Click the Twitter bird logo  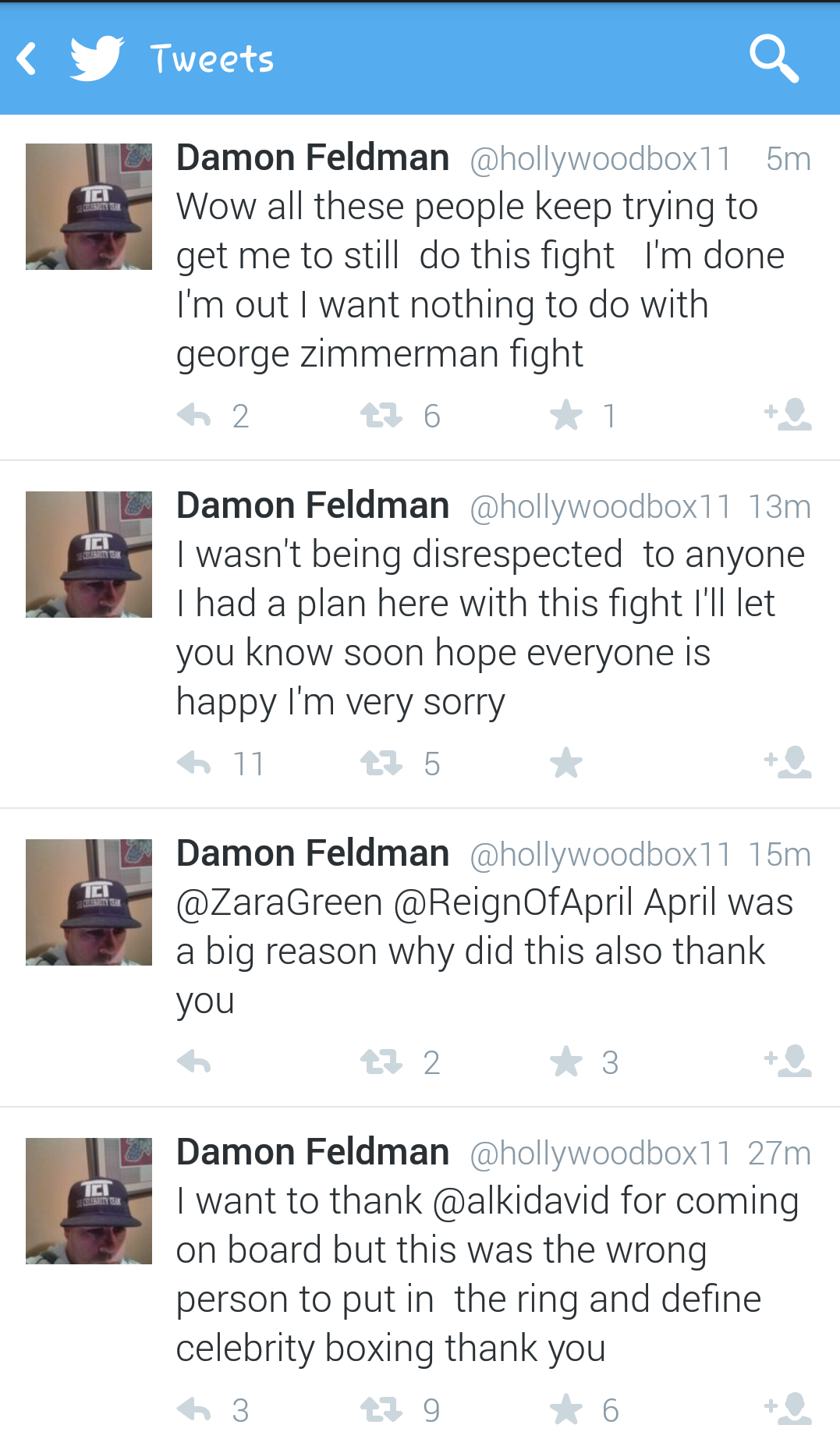[x=97, y=58]
